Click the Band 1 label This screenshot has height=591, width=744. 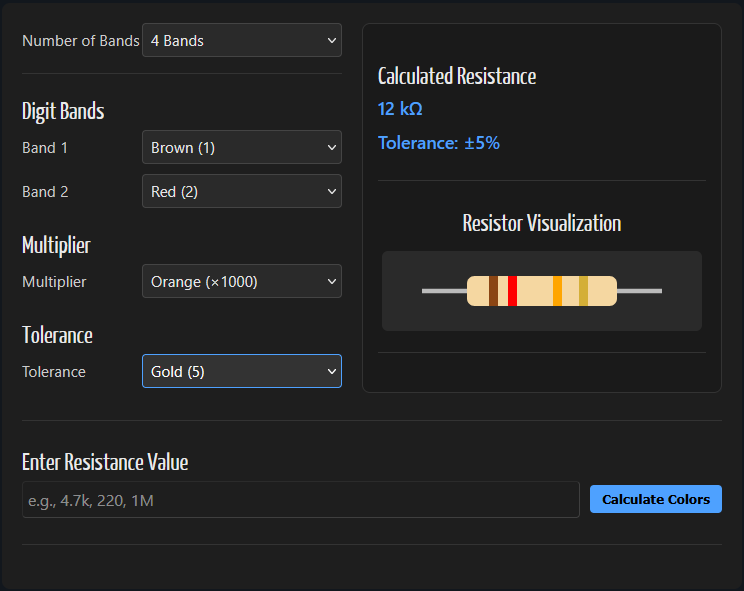[x=45, y=148]
